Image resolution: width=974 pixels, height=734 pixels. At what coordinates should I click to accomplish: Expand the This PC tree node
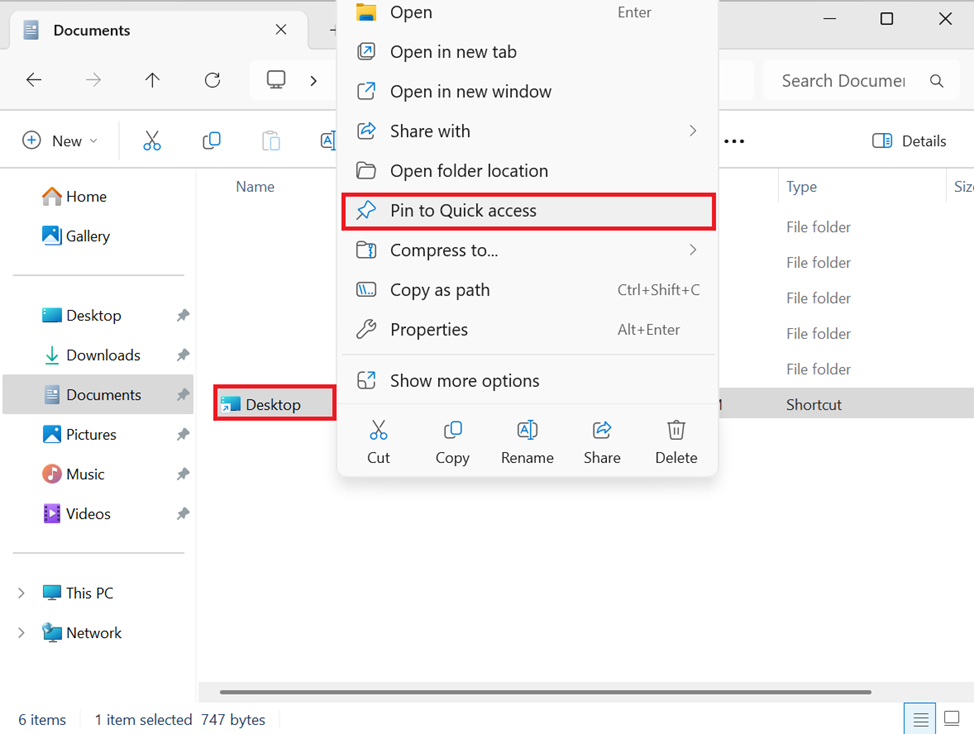(x=21, y=593)
